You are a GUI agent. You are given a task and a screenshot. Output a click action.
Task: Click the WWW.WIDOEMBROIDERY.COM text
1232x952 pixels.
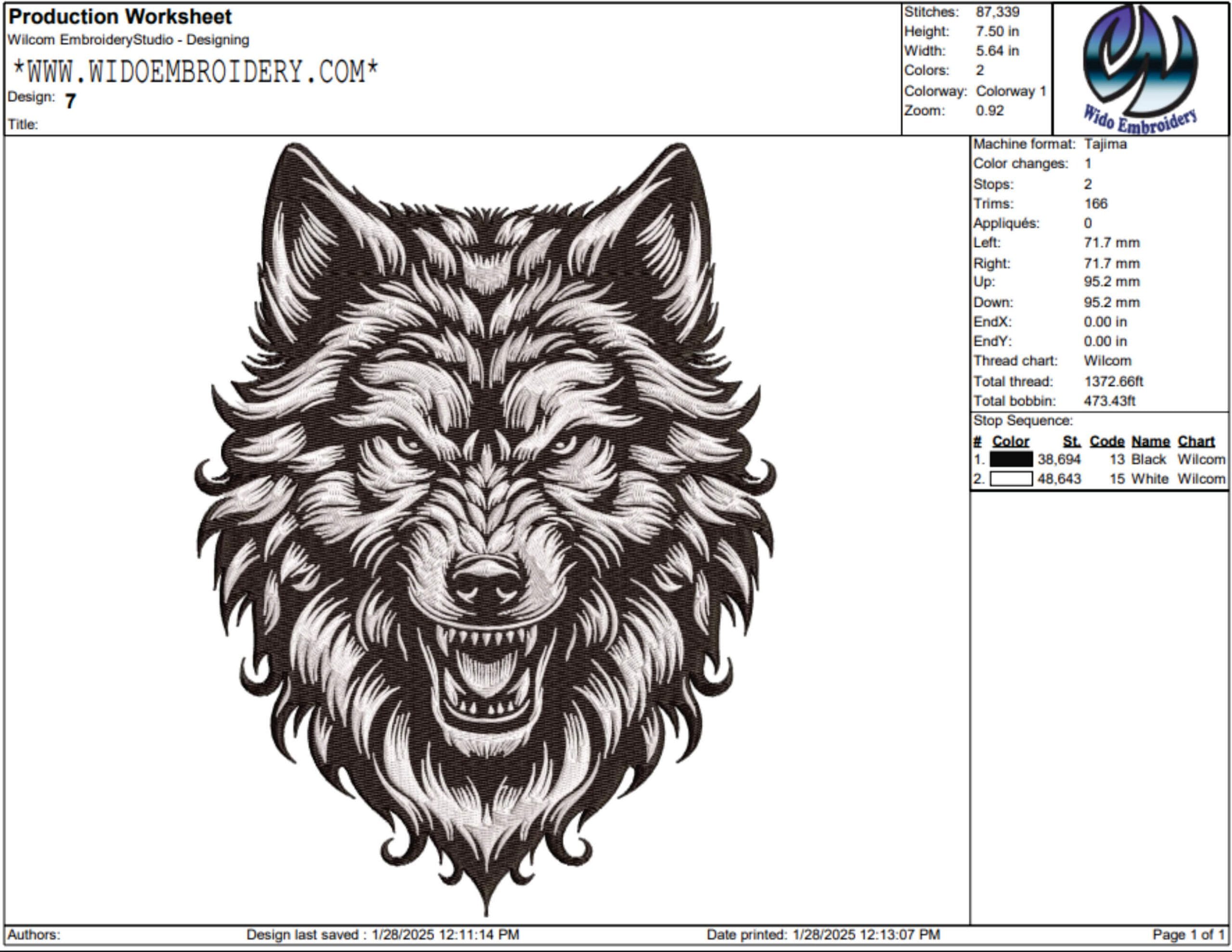coord(195,72)
